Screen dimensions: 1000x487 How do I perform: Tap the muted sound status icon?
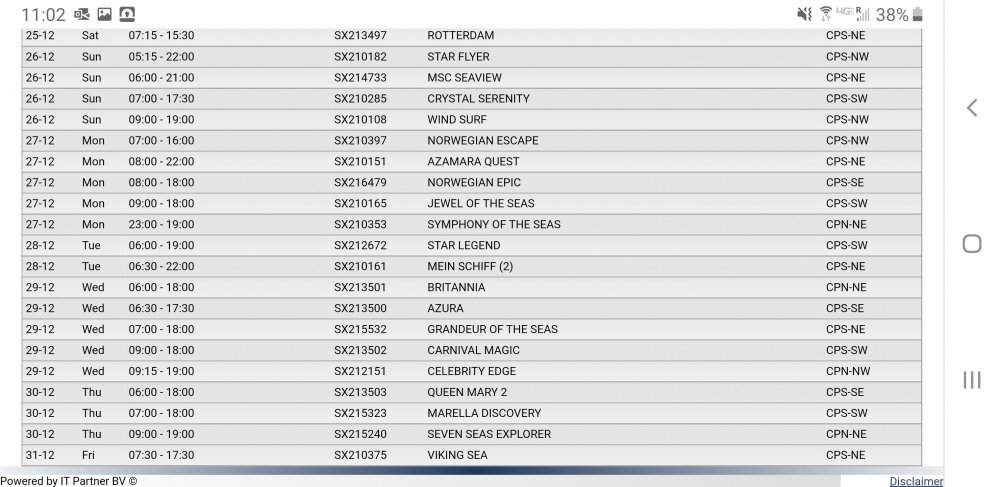(x=805, y=14)
